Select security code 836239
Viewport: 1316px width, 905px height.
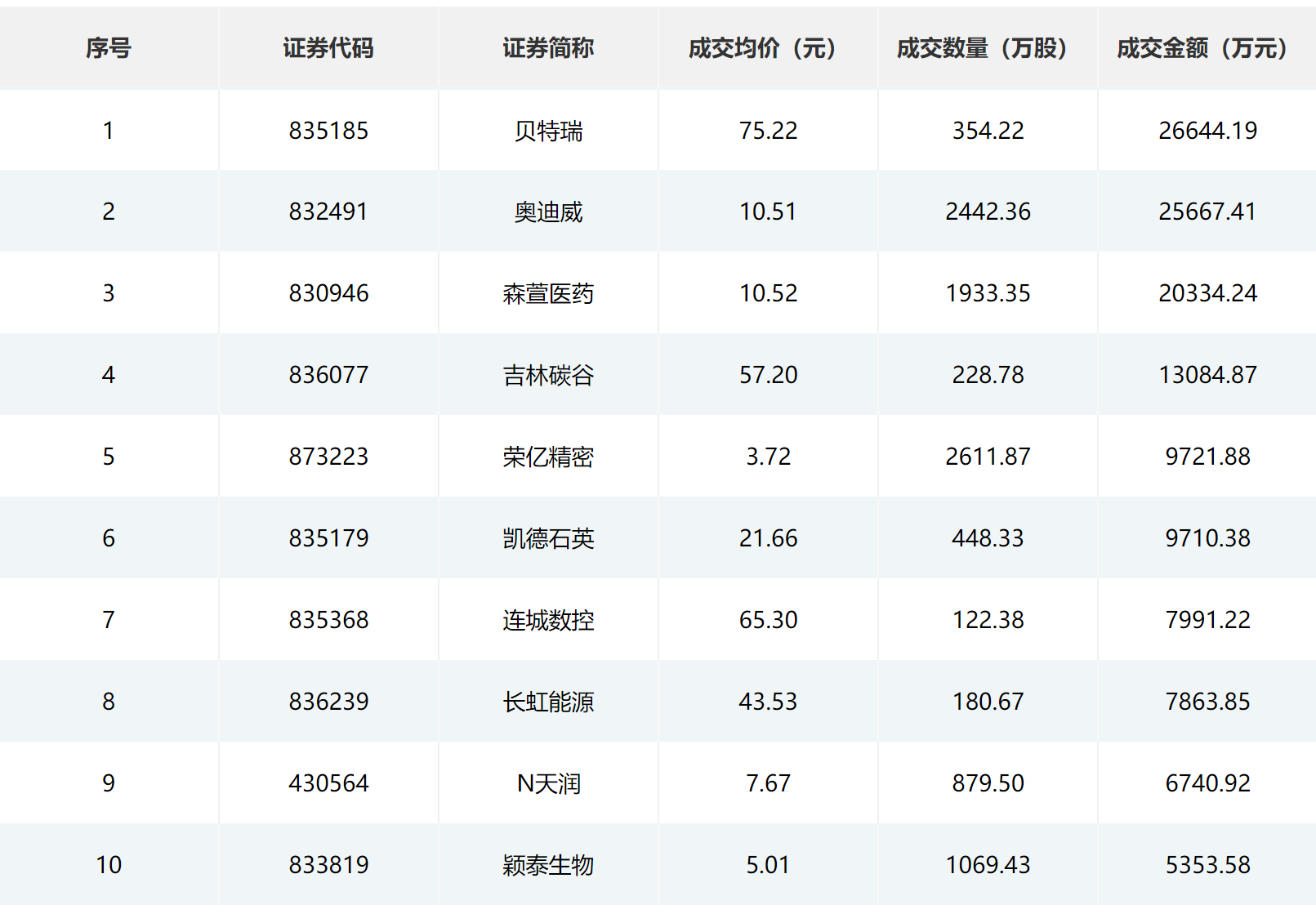328,702
